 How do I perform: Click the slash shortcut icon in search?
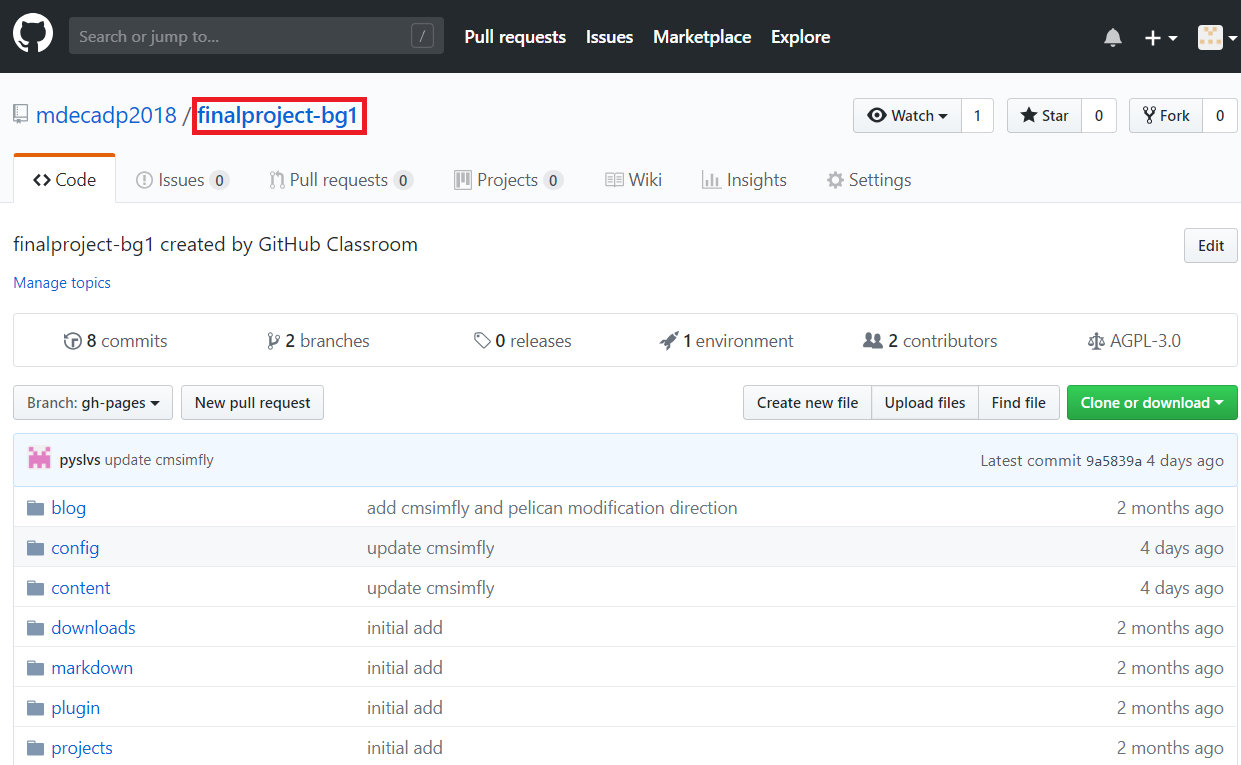coord(422,37)
